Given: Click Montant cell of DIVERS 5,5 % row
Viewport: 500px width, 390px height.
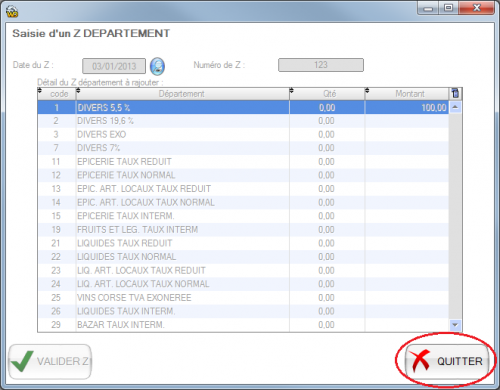Looking at the screenshot, I should pos(407,107).
